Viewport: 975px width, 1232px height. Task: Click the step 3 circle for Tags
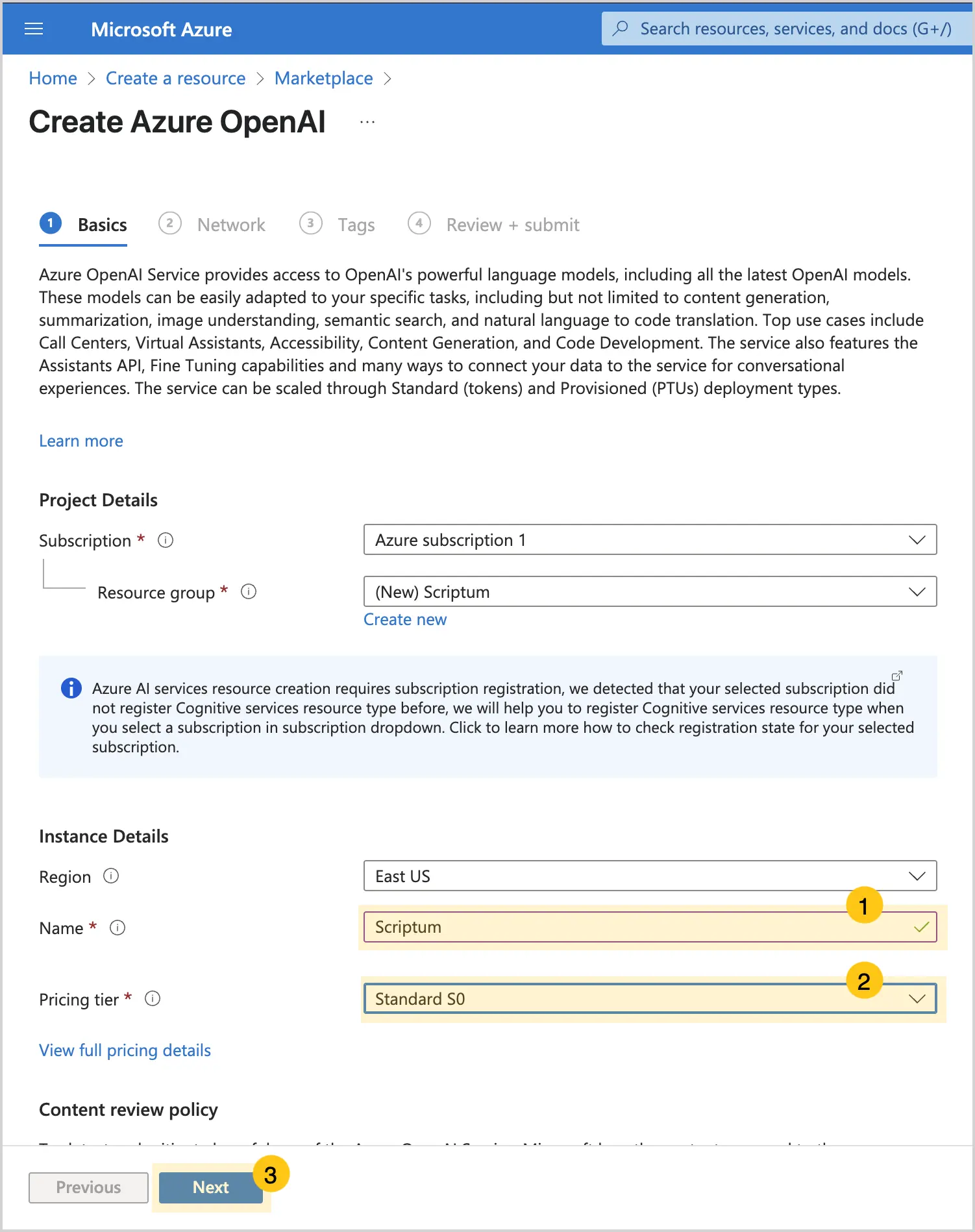point(311,223)
